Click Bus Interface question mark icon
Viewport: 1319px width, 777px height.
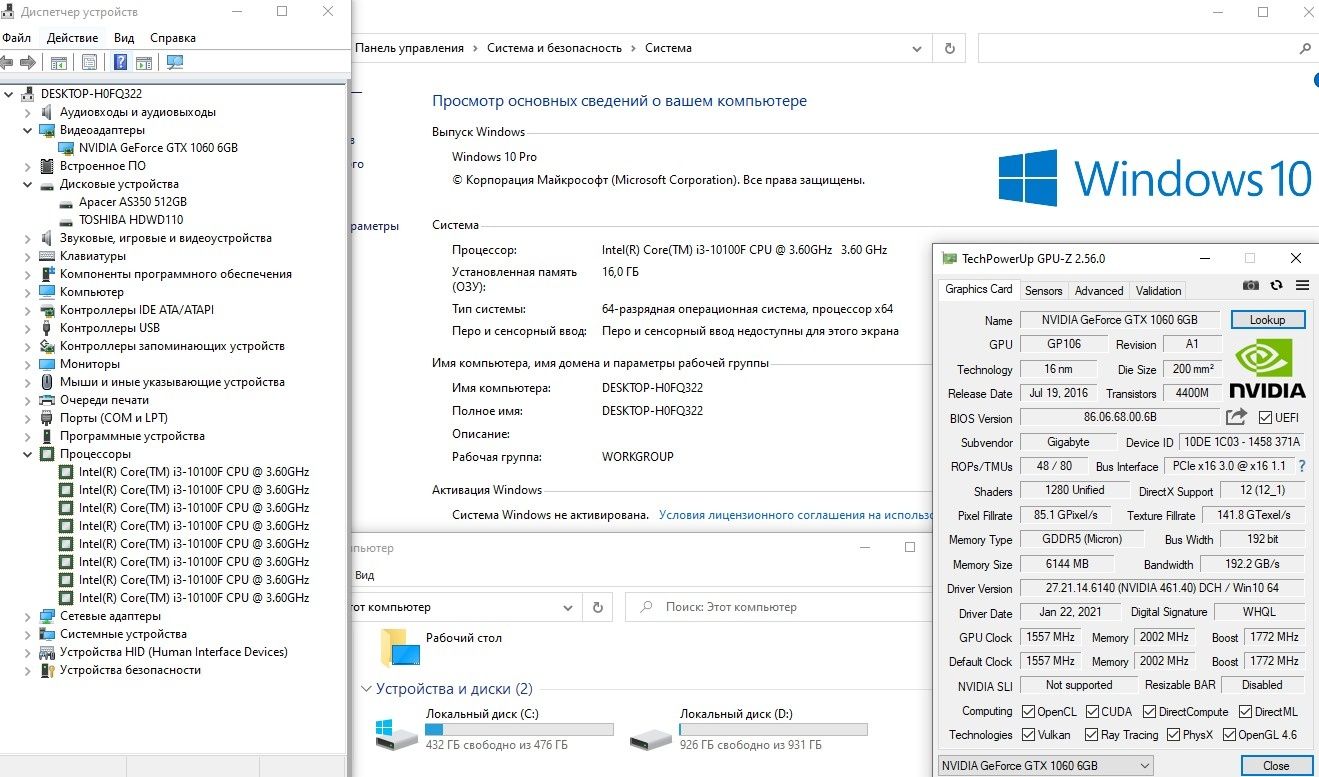tap(1302, 466)
